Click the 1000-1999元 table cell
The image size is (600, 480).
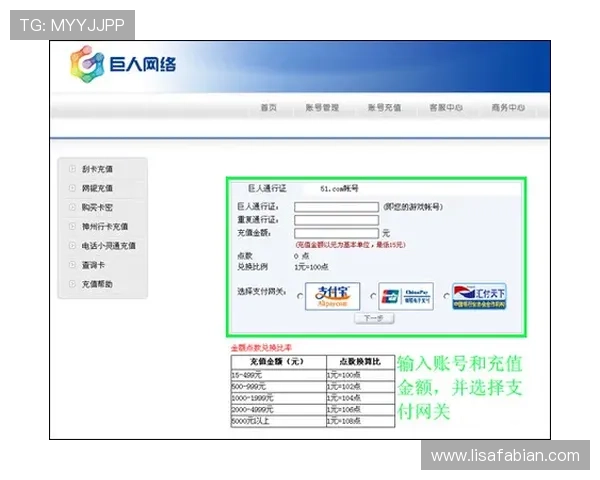click(x=279, y=398)
